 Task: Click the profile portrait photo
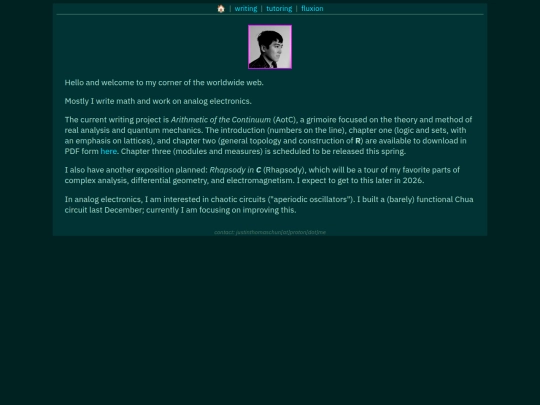click(270, 47)
